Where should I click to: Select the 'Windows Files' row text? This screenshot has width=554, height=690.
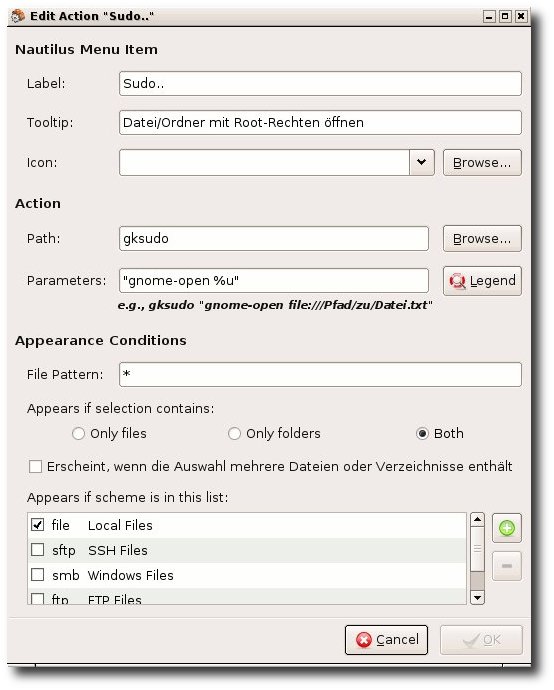pos(130,575)
